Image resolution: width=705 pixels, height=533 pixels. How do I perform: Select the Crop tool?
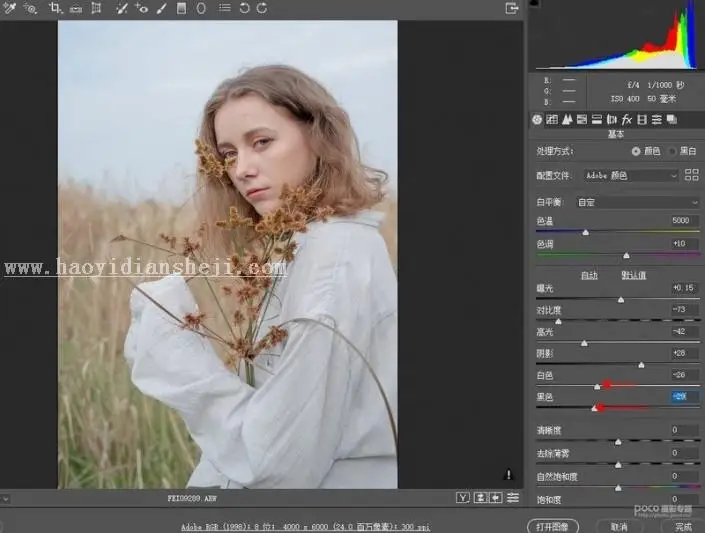(x=55, y=8)
